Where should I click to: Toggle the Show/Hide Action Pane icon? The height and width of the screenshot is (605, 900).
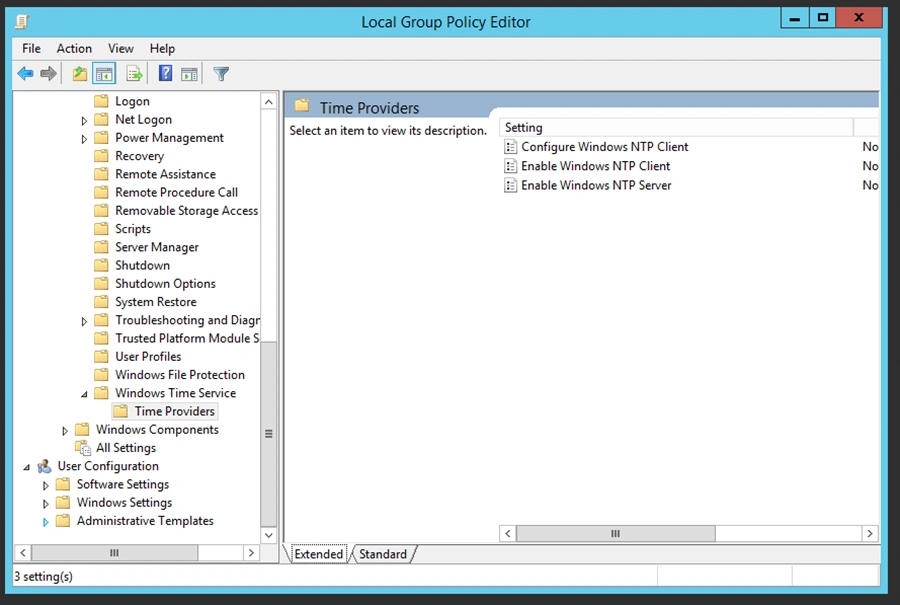coord(189,73)
